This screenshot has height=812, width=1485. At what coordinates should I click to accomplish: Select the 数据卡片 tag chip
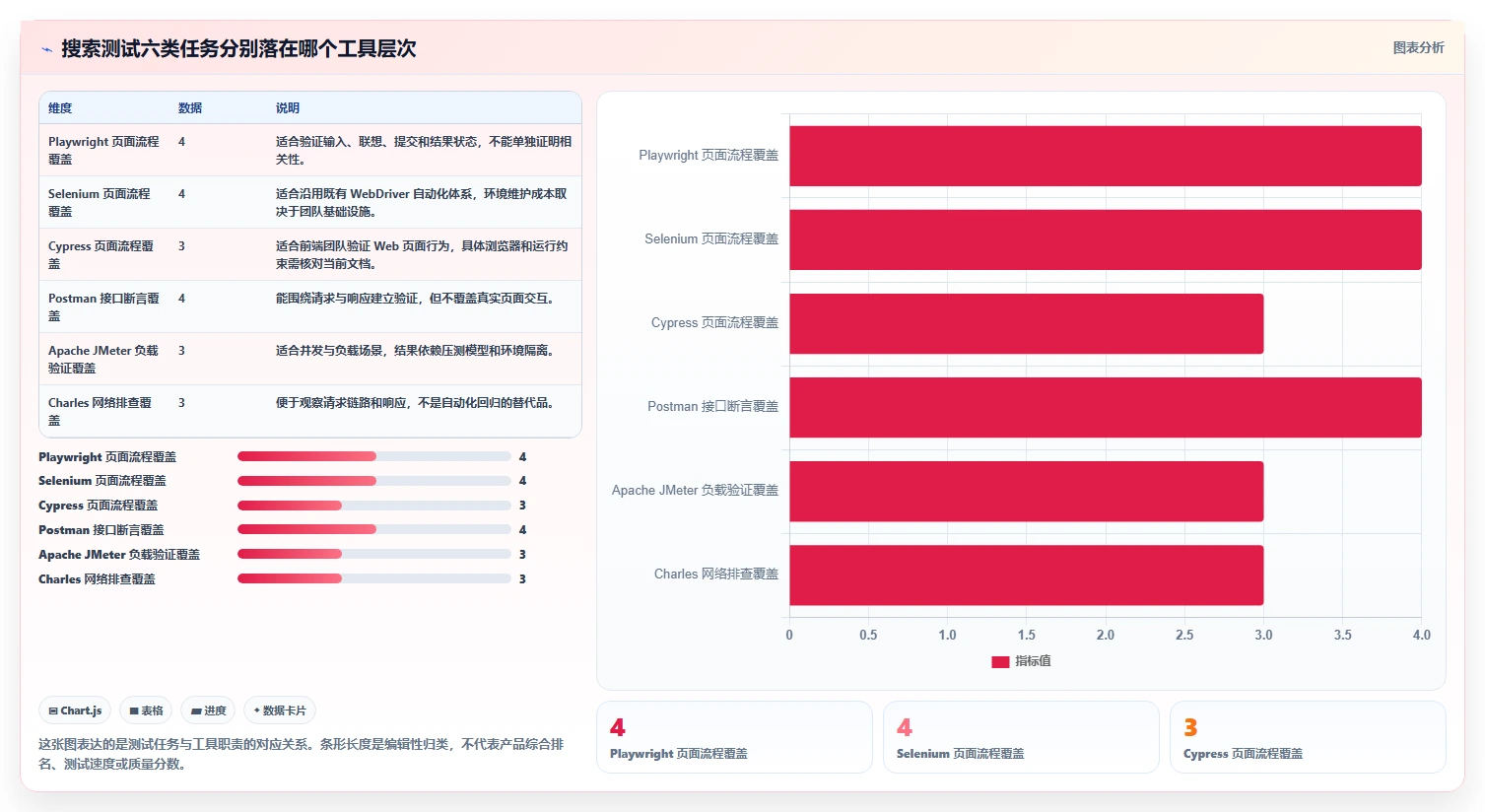280,710
